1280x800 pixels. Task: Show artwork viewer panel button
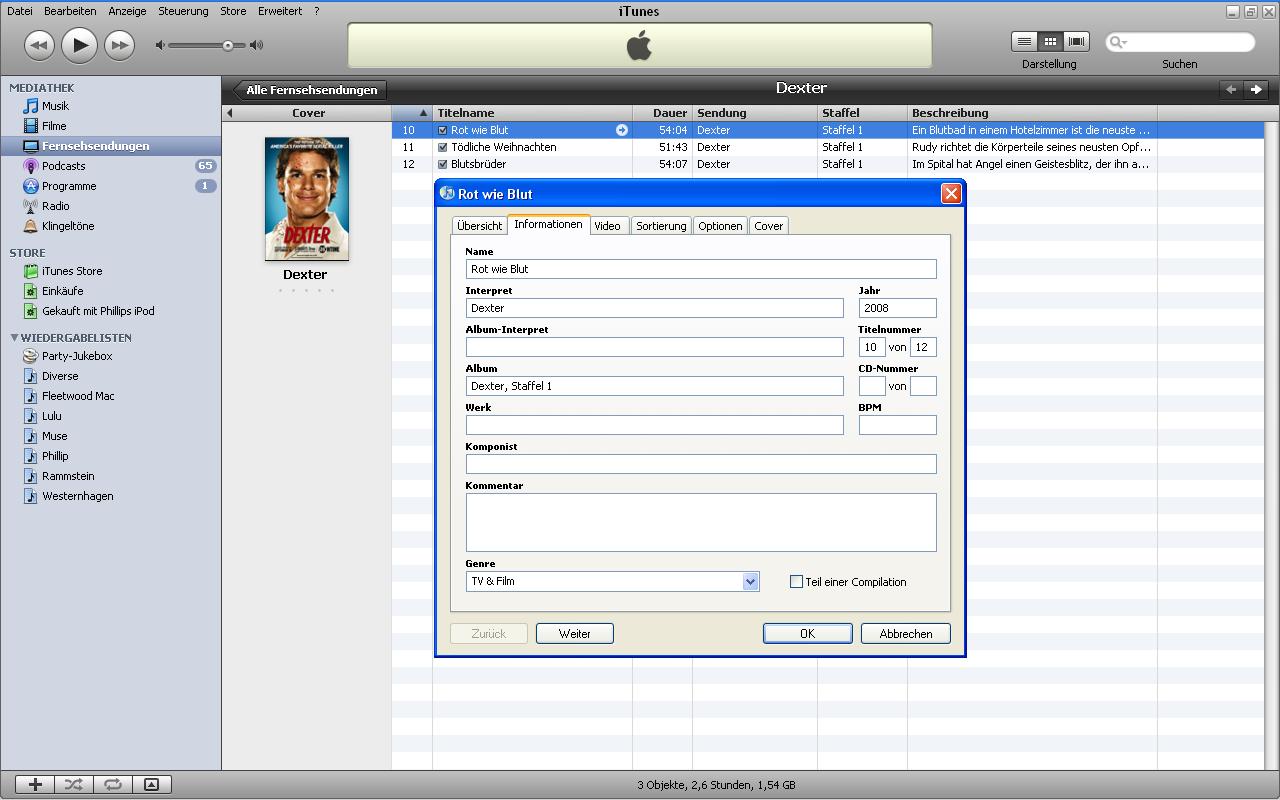pyautogui.click(x=151, y=785)
